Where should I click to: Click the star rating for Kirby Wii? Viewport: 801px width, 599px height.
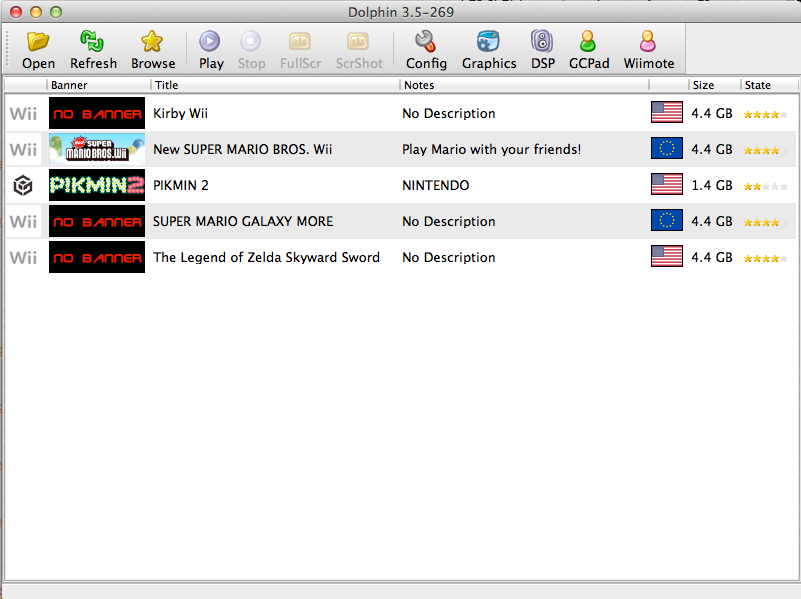point(766,114)
